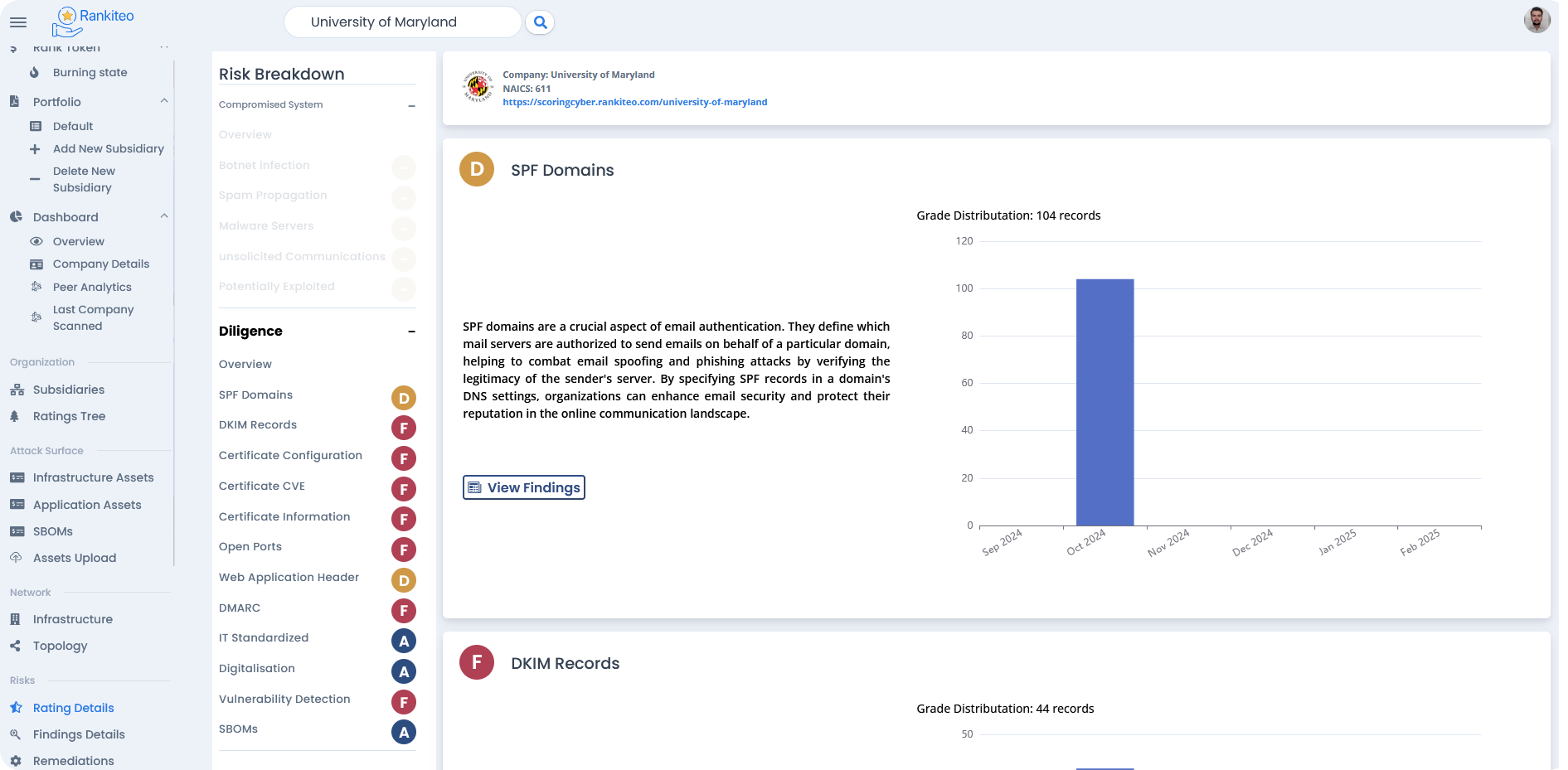The width and height of the screenshot is (1568, 770).
Task: Click the Assets Upload cloud icon
Action: tap(16, 558)
